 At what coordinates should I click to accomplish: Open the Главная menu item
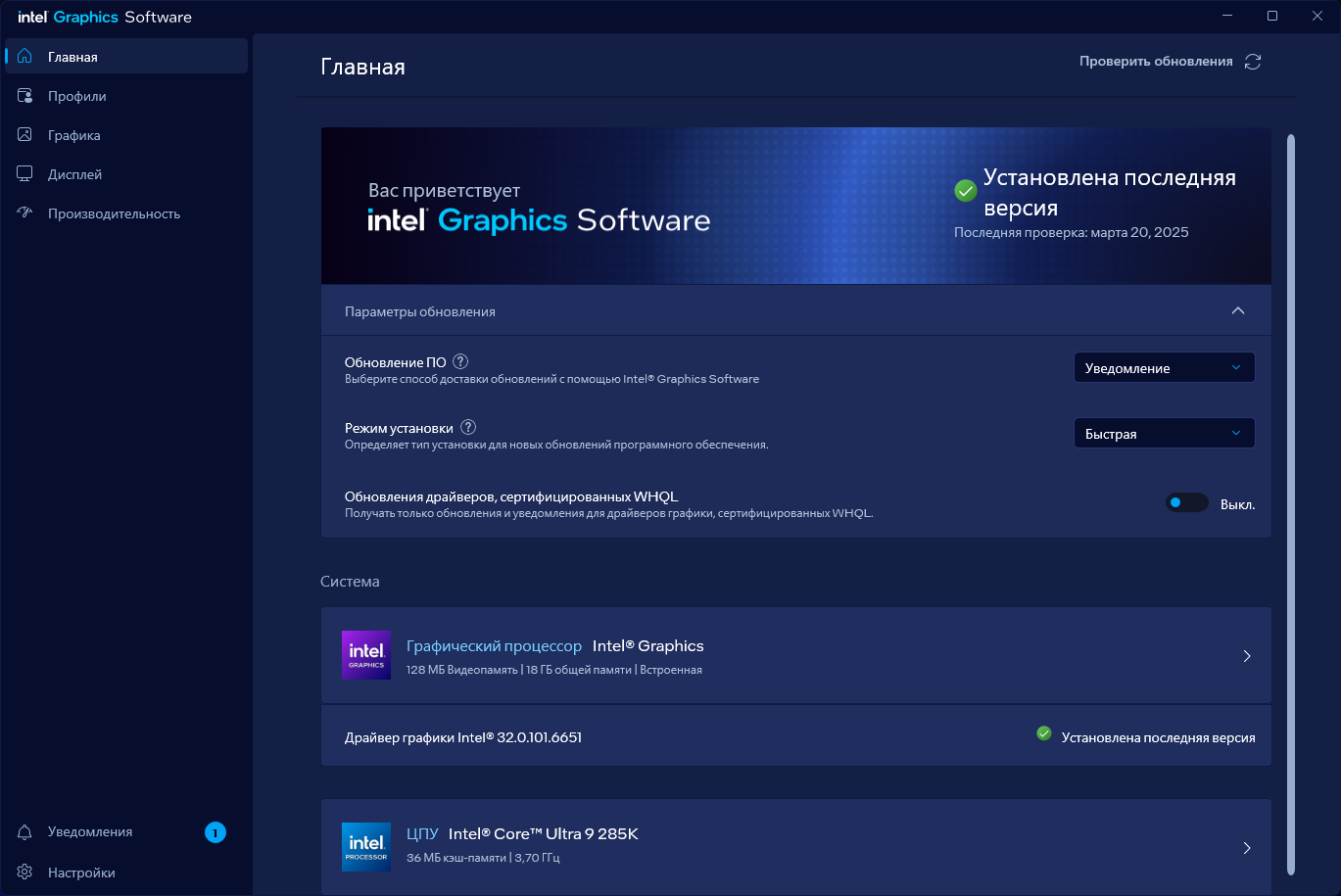coord(126,57)
